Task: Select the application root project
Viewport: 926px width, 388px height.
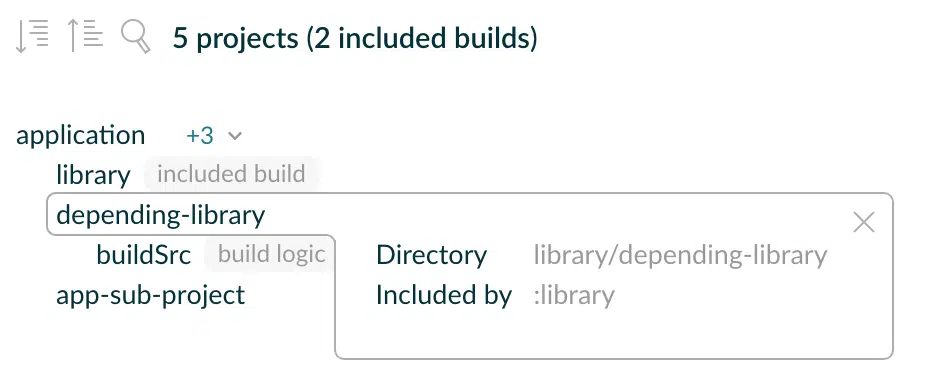Action: [80, 136]
